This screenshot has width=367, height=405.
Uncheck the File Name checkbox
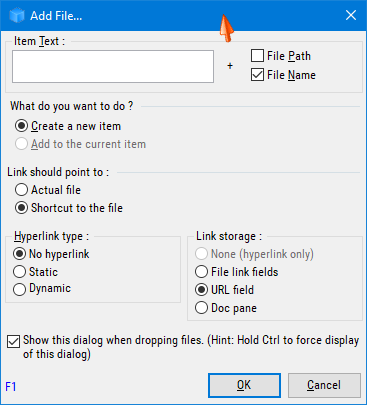point(257,75)
